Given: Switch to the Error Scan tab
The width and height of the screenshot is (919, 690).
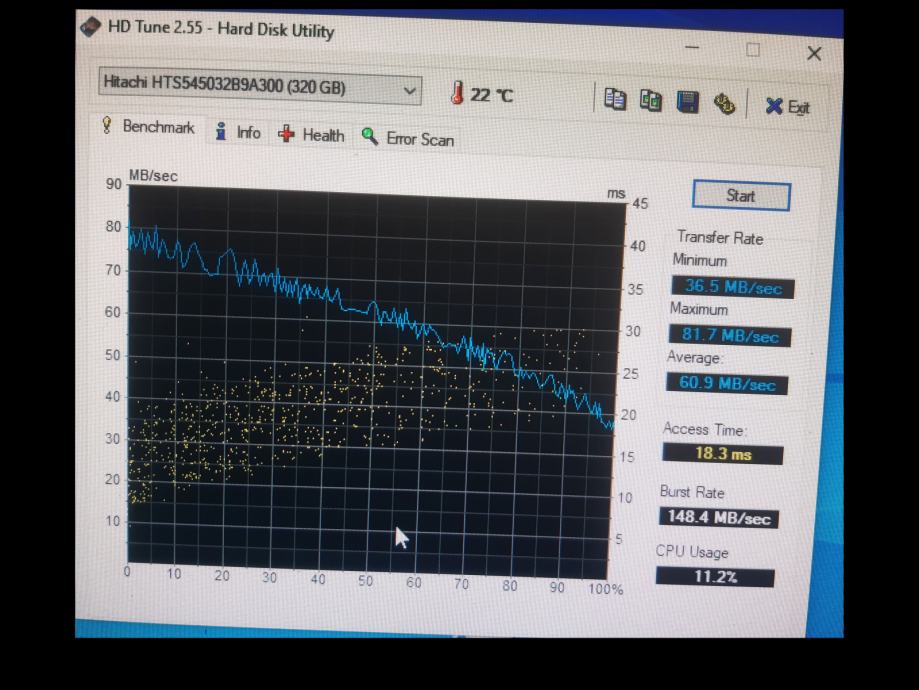Looking at the screenshot, I should tap(408, 138).
